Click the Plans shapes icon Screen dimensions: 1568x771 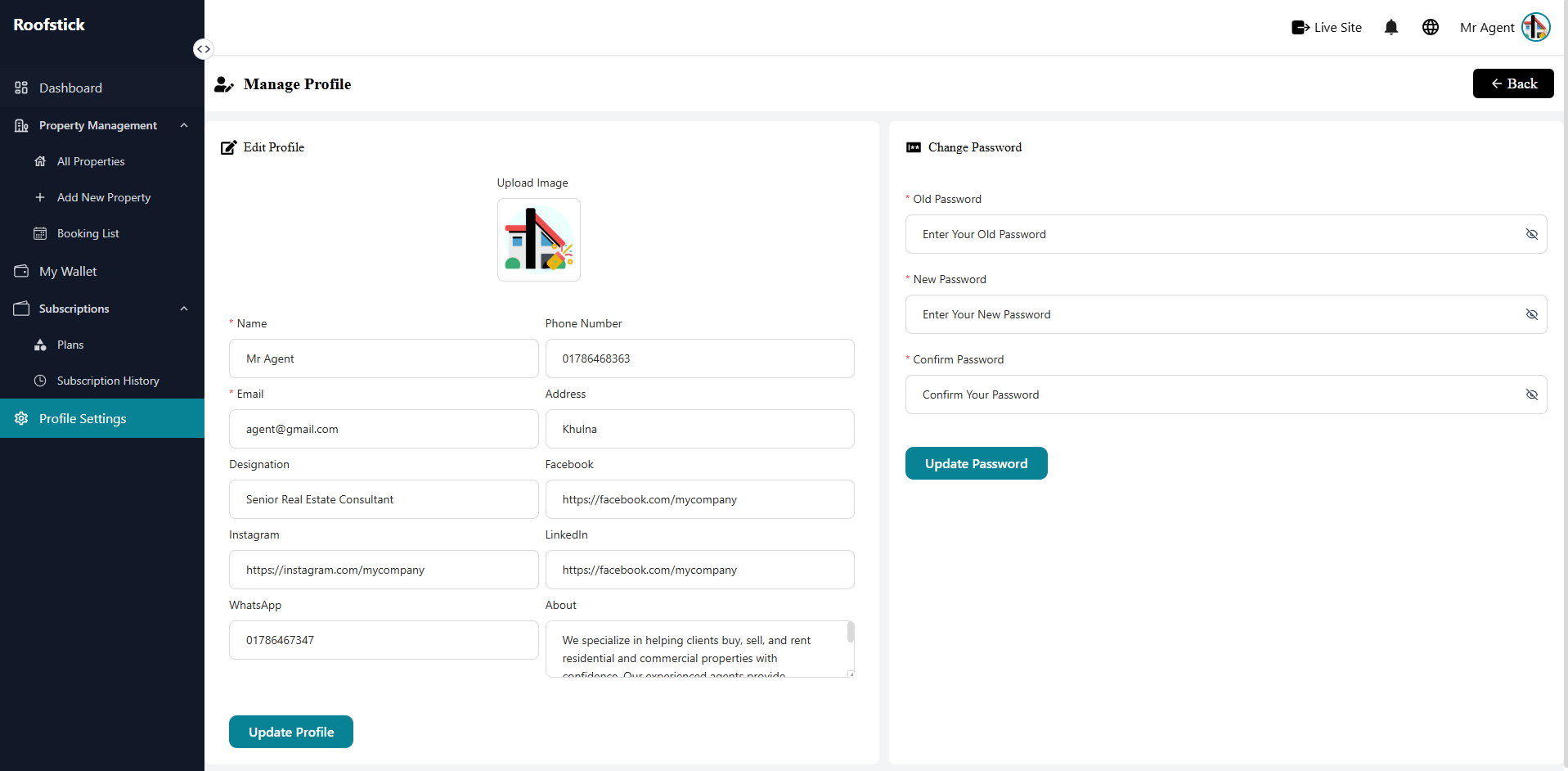40,345
